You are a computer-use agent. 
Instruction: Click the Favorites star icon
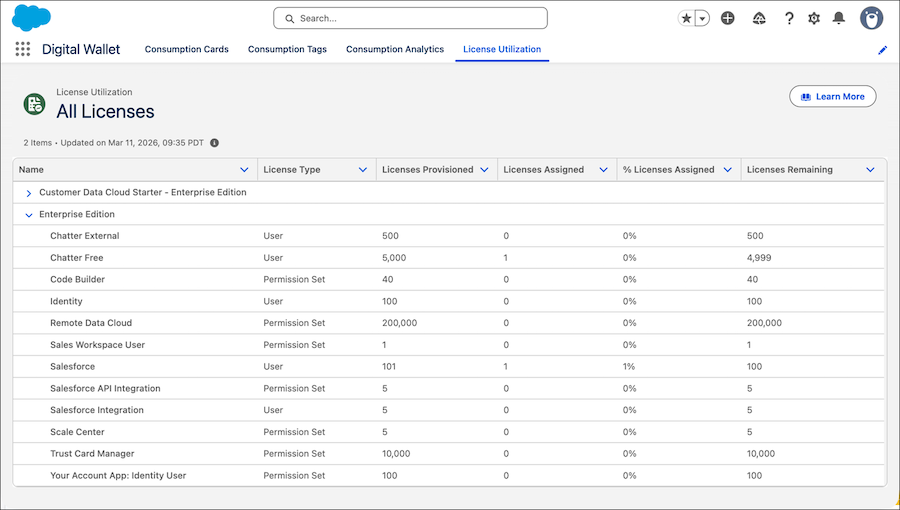[686, 18]
